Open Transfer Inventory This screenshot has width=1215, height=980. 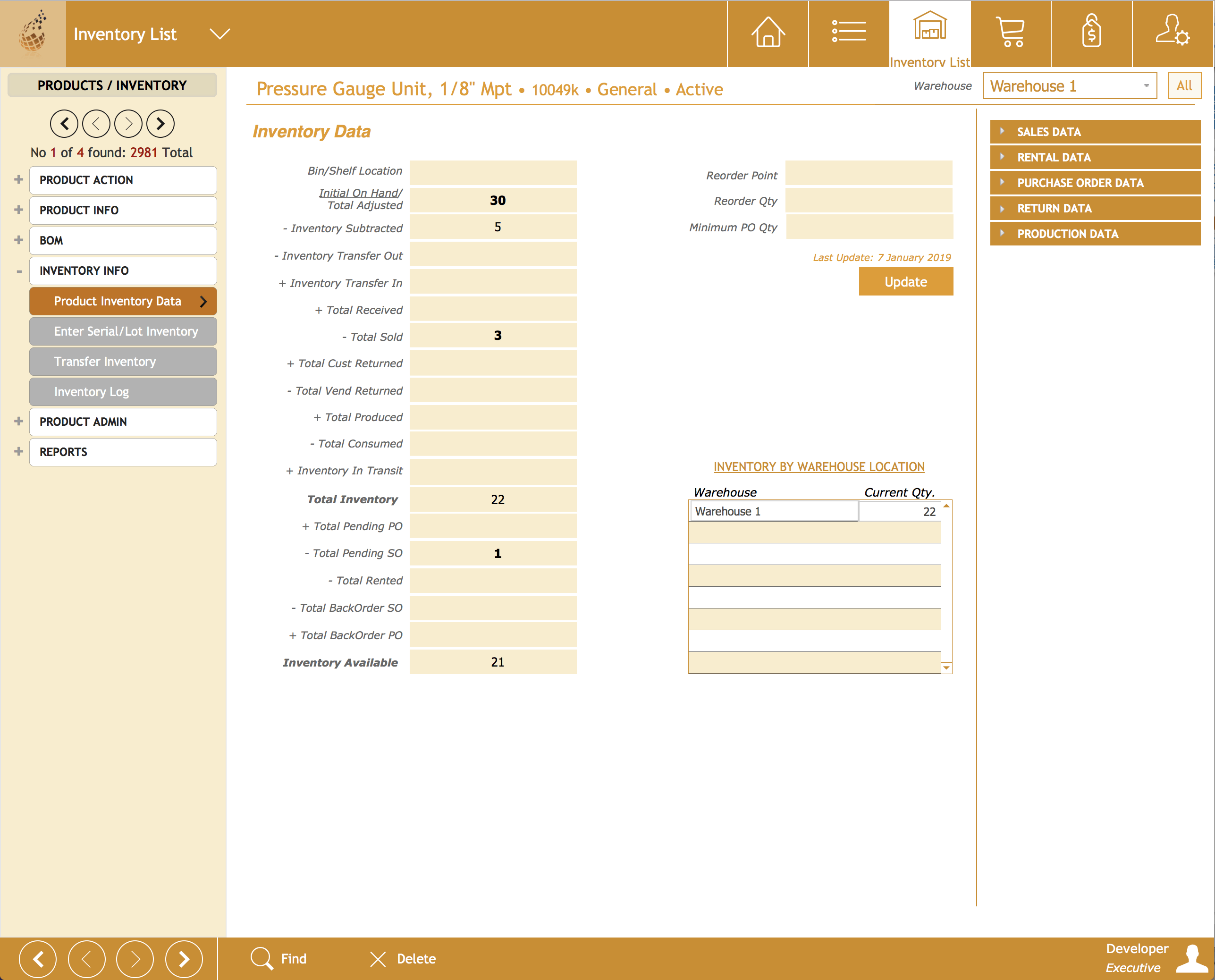coord(123,361)
